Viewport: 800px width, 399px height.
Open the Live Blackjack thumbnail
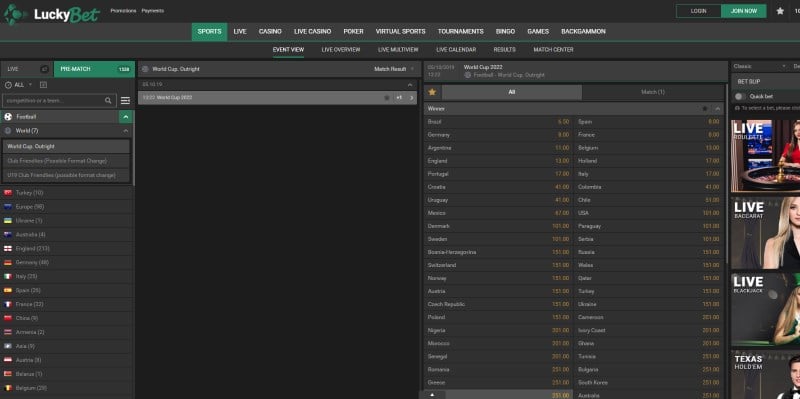click(x=765, y=310)
